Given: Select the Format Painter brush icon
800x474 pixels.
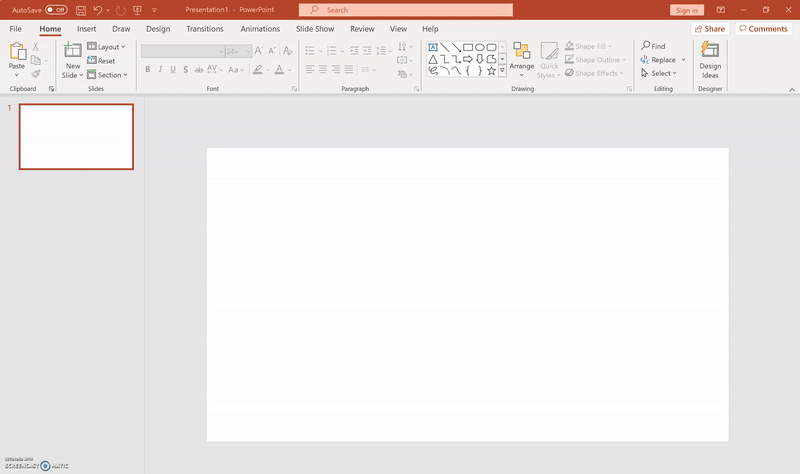Looking at the screenshot, I should [x=36, y=74].
